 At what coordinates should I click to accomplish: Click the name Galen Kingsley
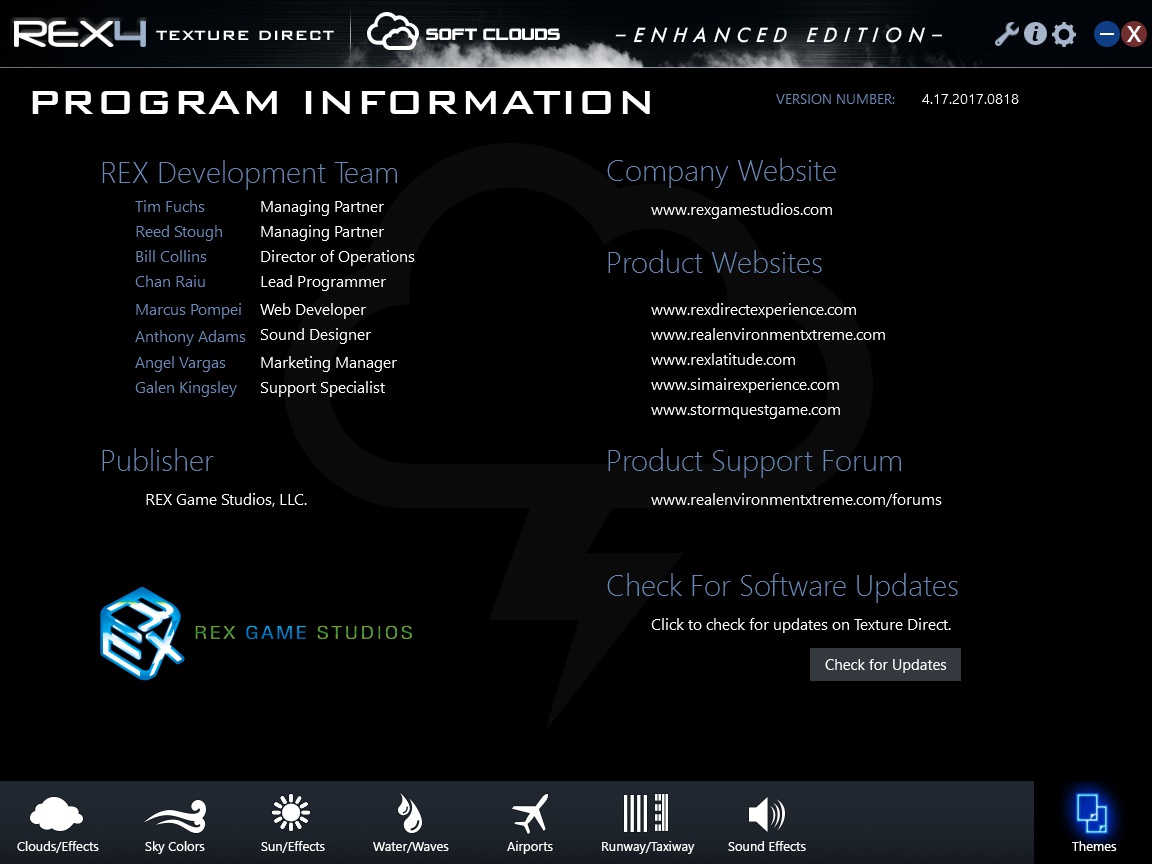coord(186,388)
